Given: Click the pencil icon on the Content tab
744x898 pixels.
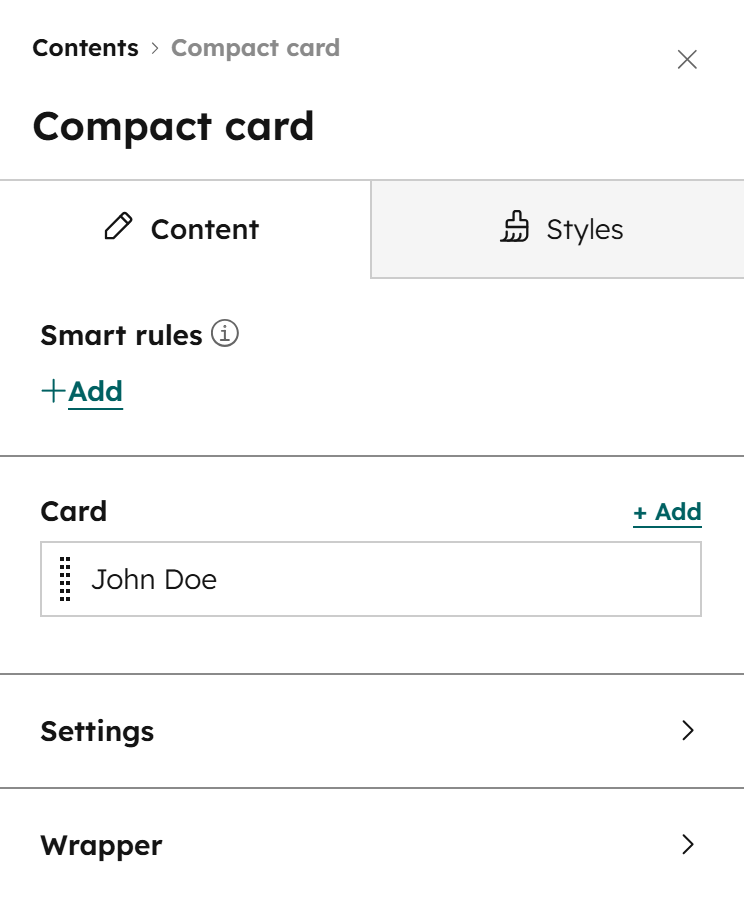Looking at the screenshot, I should click(x=120, y=228).
